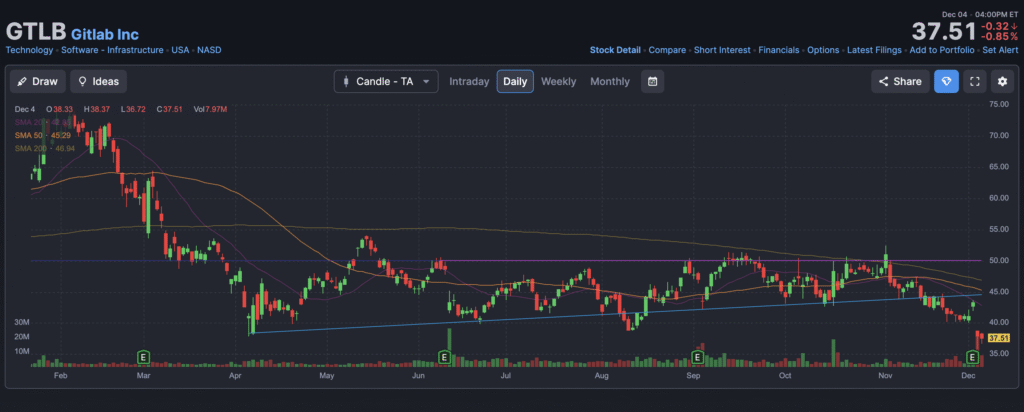Screen dimensions: 1024x412
Task: Open chart settings gear
Action: coord(1001,81)
